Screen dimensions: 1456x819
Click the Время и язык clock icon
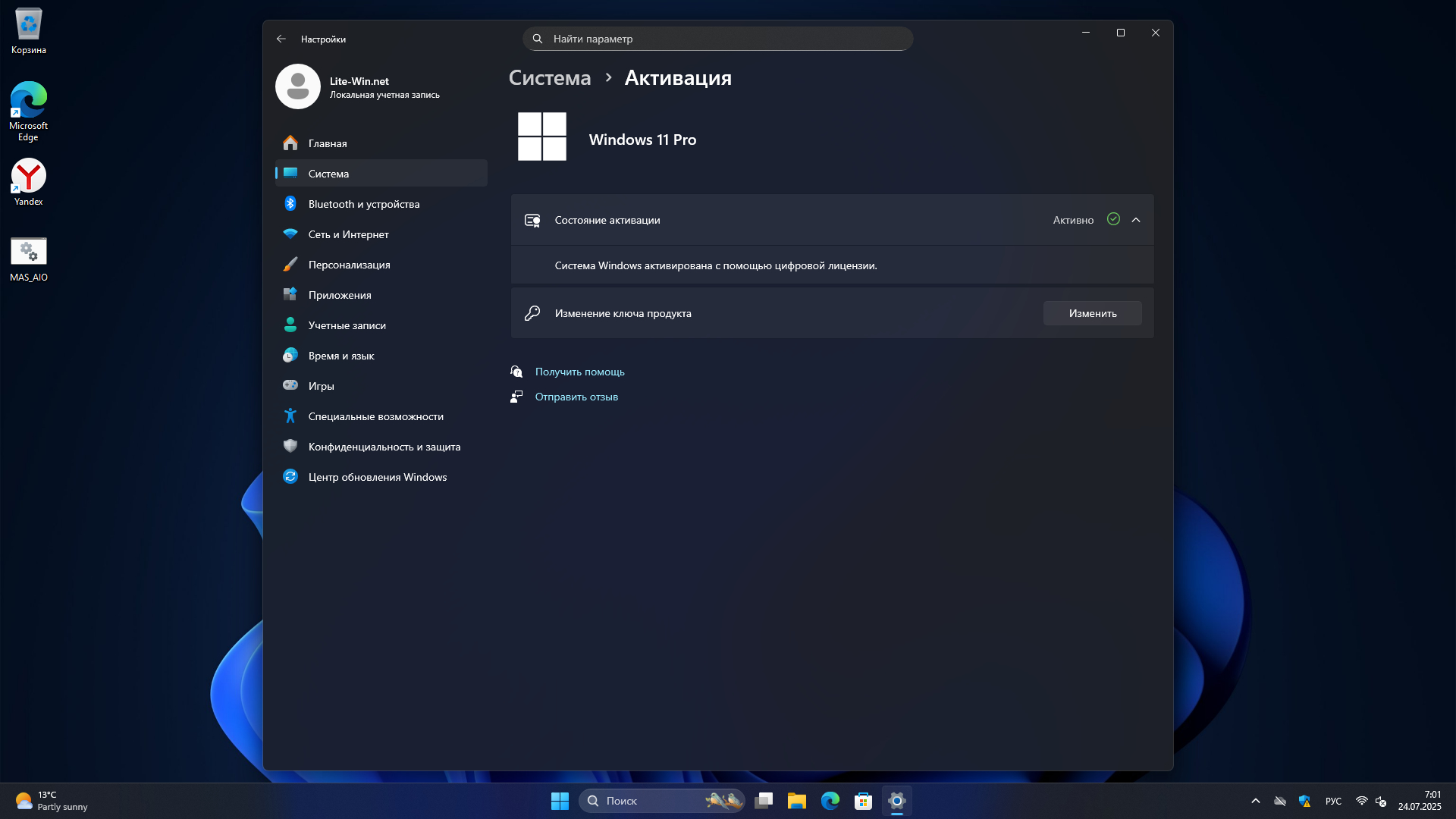pos(290,355)
